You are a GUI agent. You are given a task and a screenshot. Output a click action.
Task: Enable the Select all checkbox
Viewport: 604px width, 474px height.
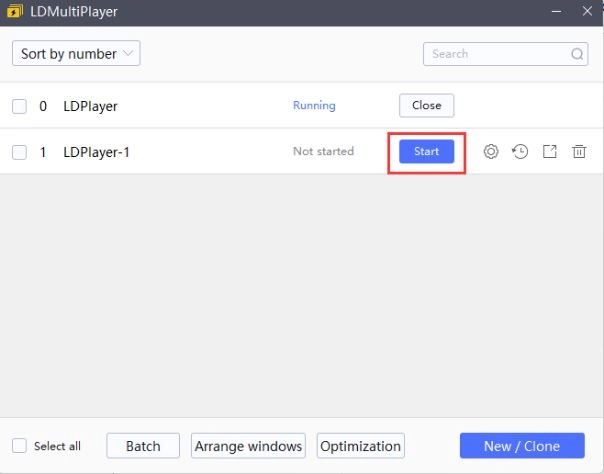tap(19, 446)
